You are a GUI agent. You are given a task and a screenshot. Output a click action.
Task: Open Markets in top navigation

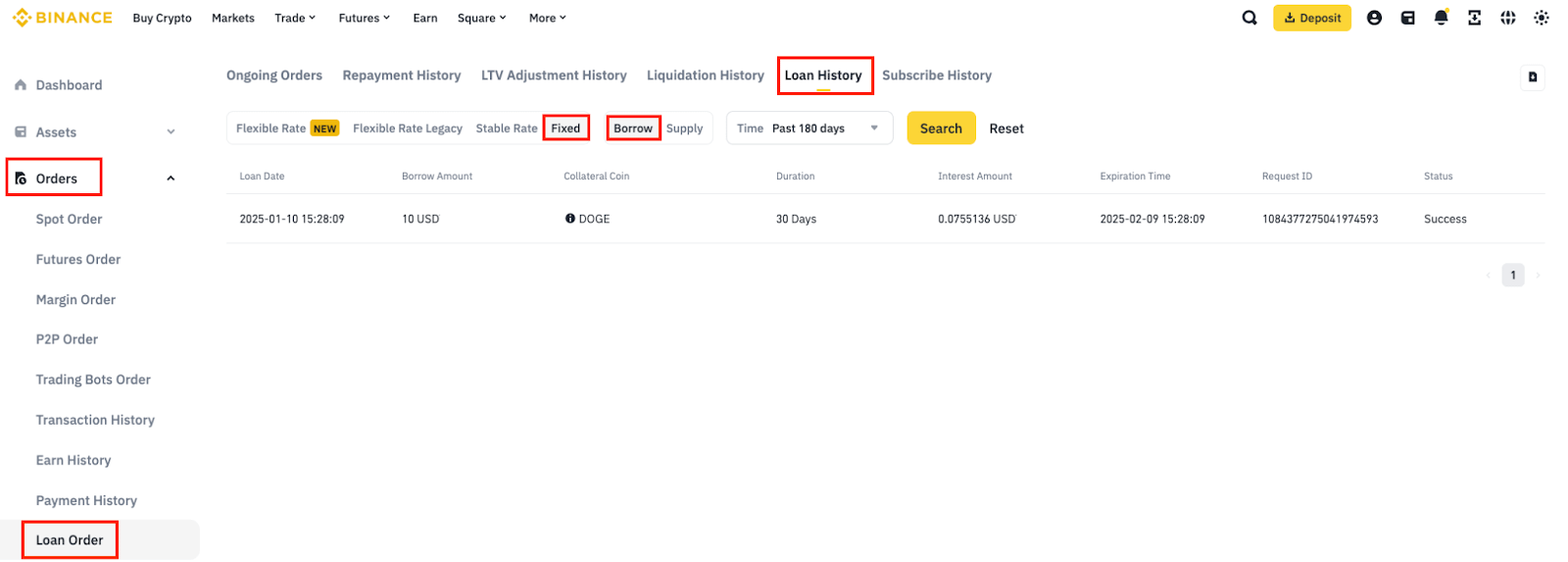click(233, 18)
